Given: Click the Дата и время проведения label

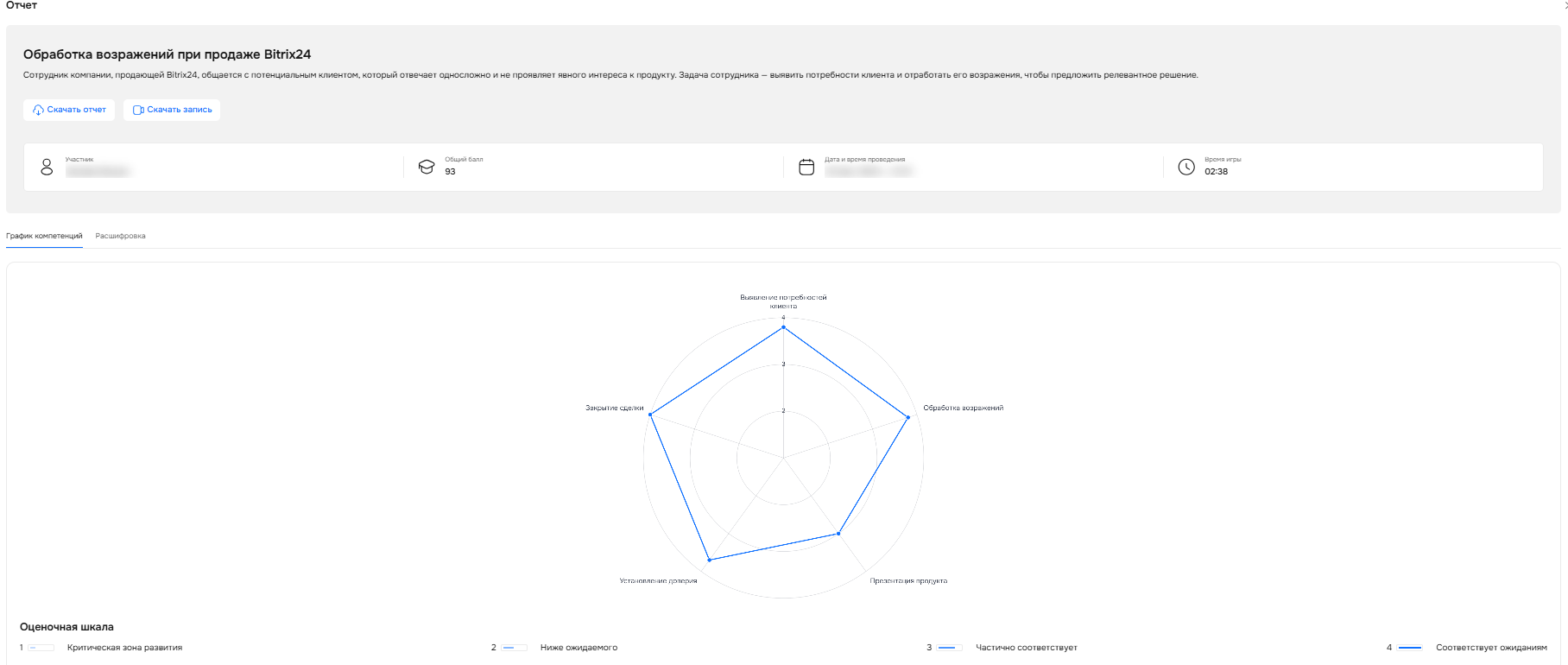Looking at the screenshot, I should [864, 160].
